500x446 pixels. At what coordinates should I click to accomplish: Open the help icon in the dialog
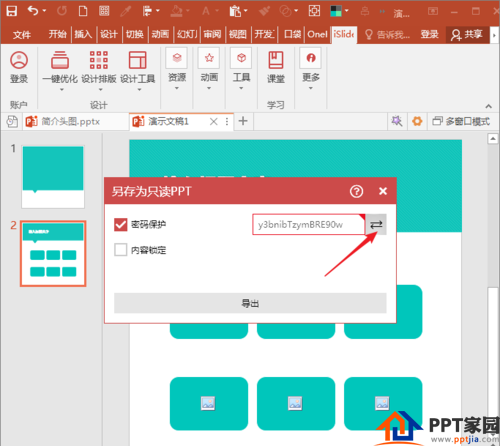(x=356, y=191)
